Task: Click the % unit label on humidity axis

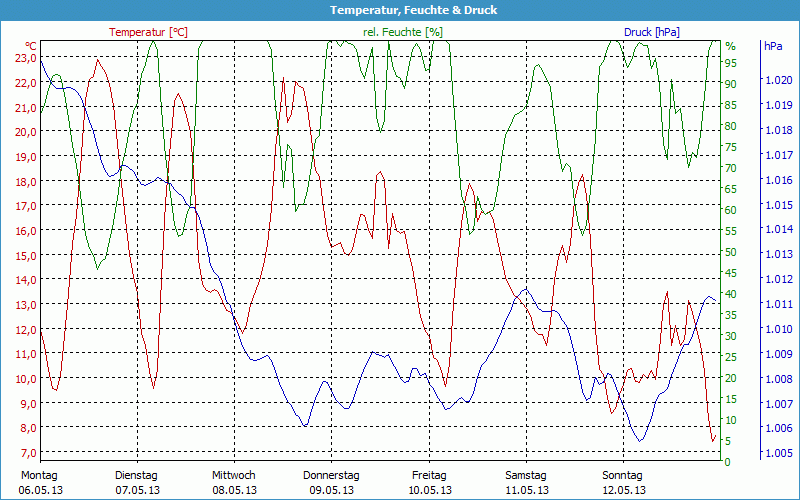Action: (731, 46)
